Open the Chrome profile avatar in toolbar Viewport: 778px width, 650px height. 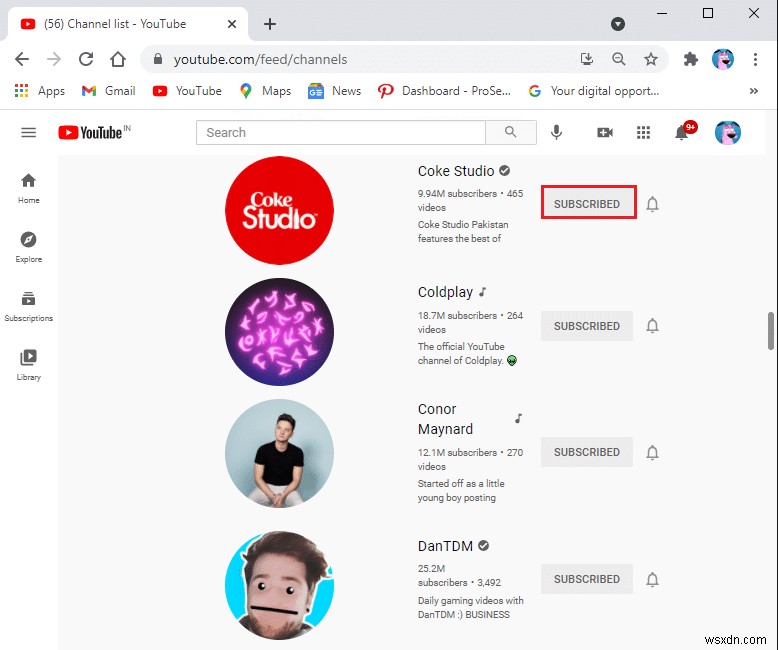pyautogui.click(x=722, y=59)
